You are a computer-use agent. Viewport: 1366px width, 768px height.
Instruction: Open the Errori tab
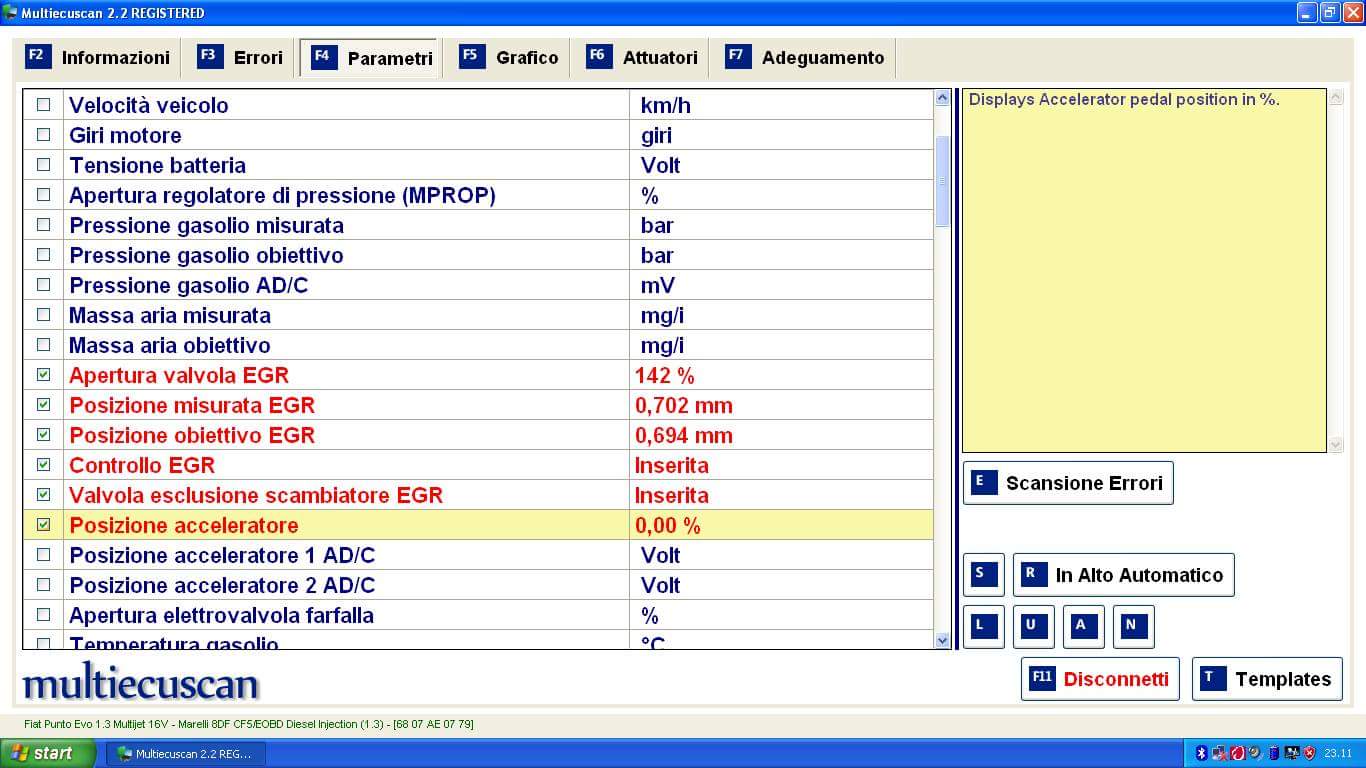240,58
